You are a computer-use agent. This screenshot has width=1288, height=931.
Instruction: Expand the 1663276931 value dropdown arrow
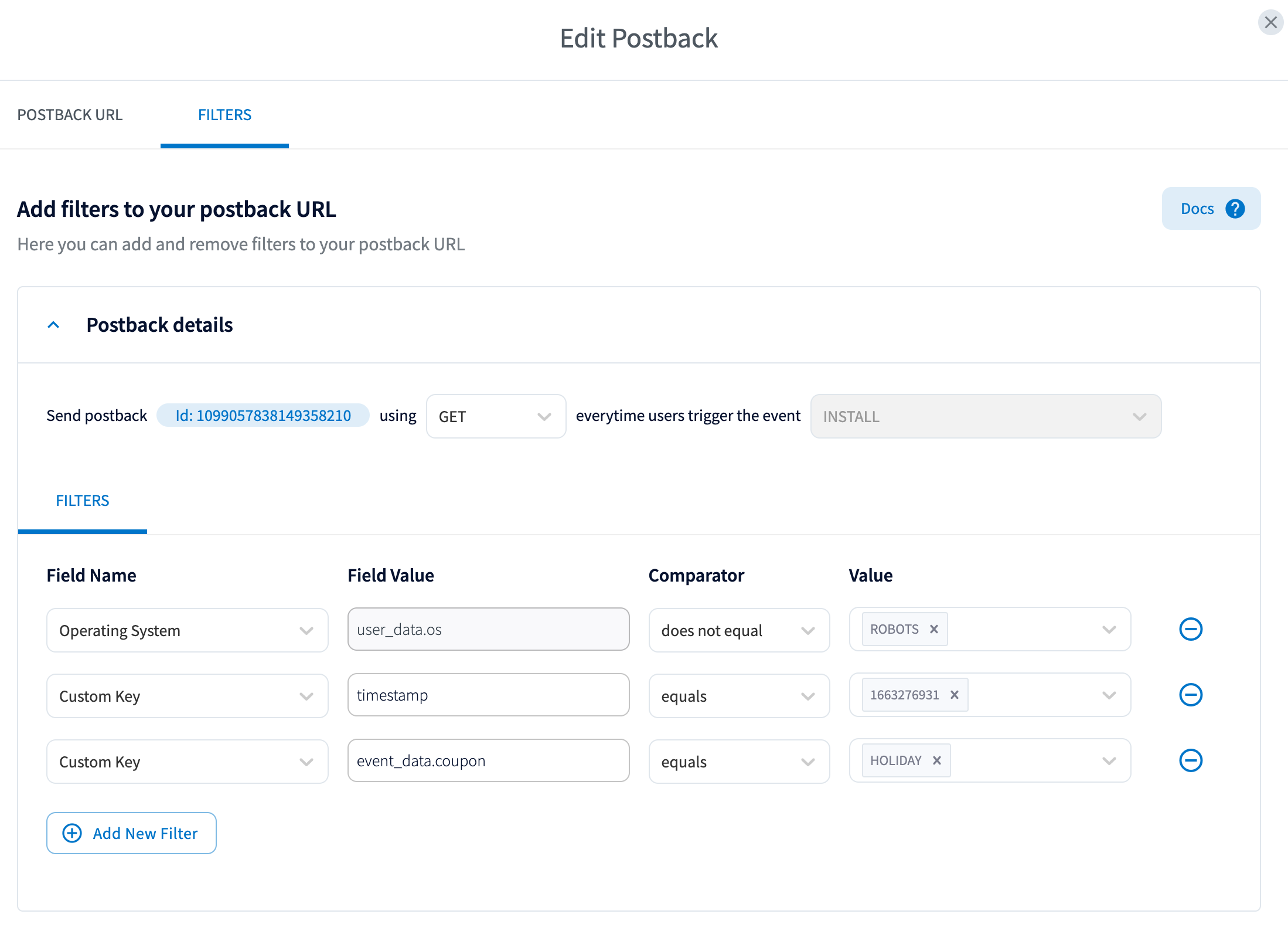click(x=1109, y=695)
